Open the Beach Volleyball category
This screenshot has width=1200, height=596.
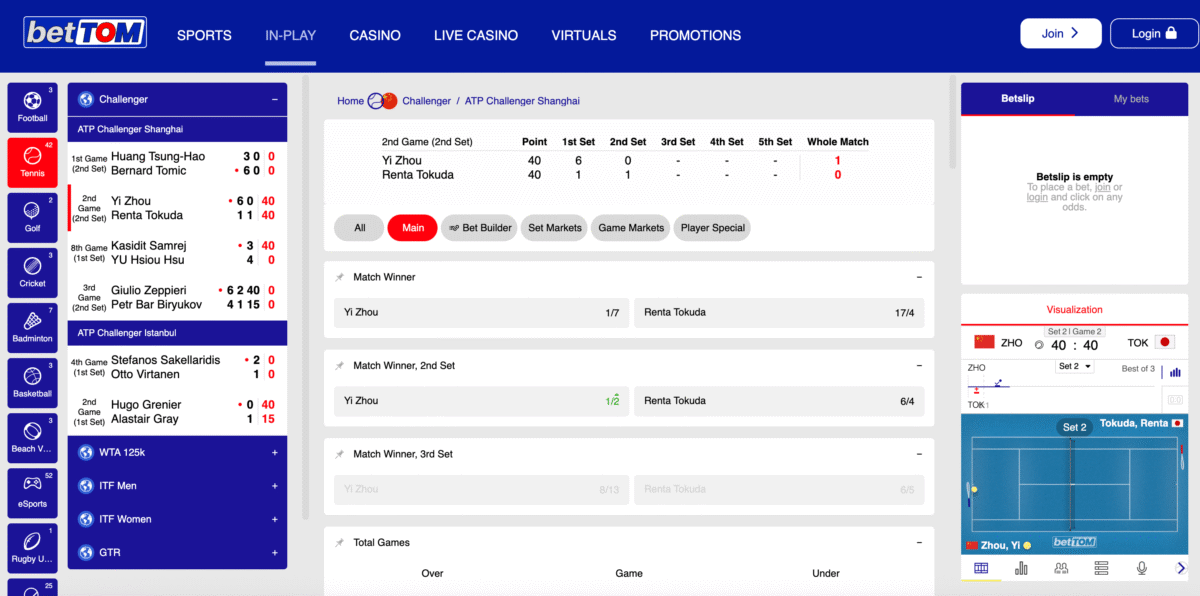click(x=32, y=437)
